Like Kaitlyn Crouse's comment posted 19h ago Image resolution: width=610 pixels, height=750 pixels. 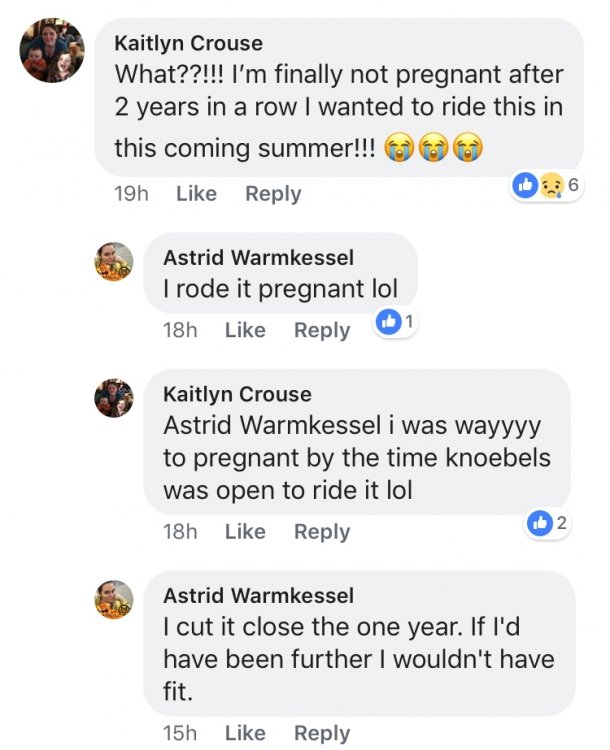tap(196, 194)
